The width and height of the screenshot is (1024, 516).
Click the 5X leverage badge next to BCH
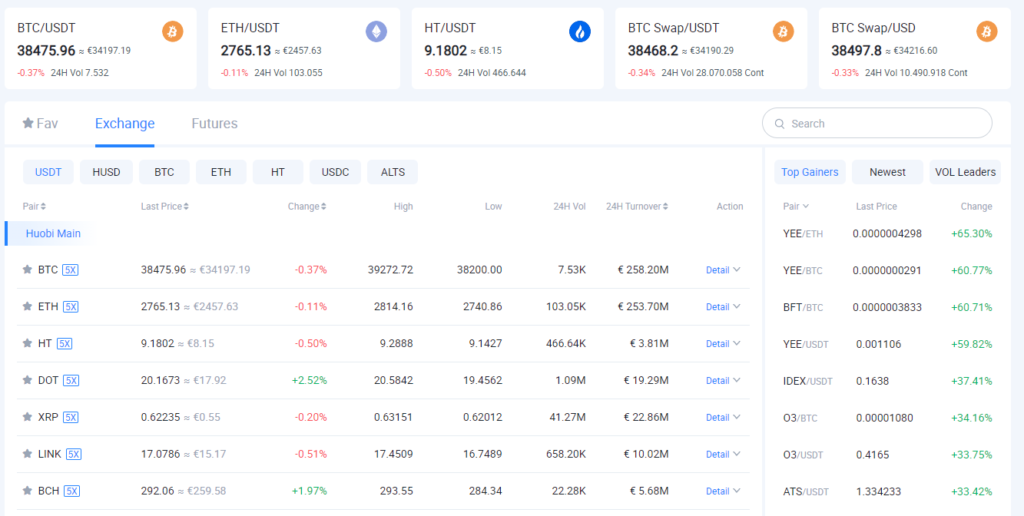tap(72, 491)
